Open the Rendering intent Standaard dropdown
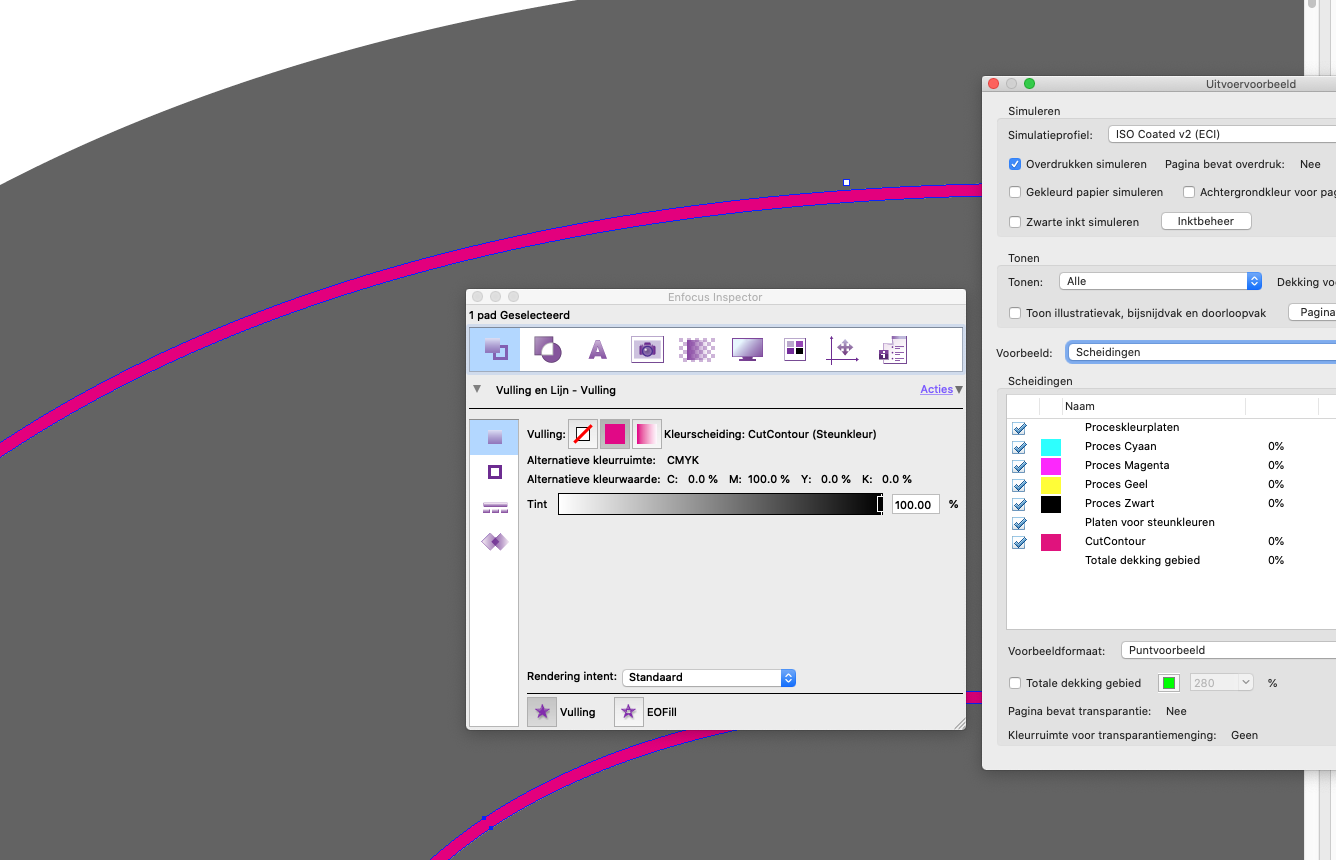Viewport: 1336px width, 860px height. (x=708, y=678)
